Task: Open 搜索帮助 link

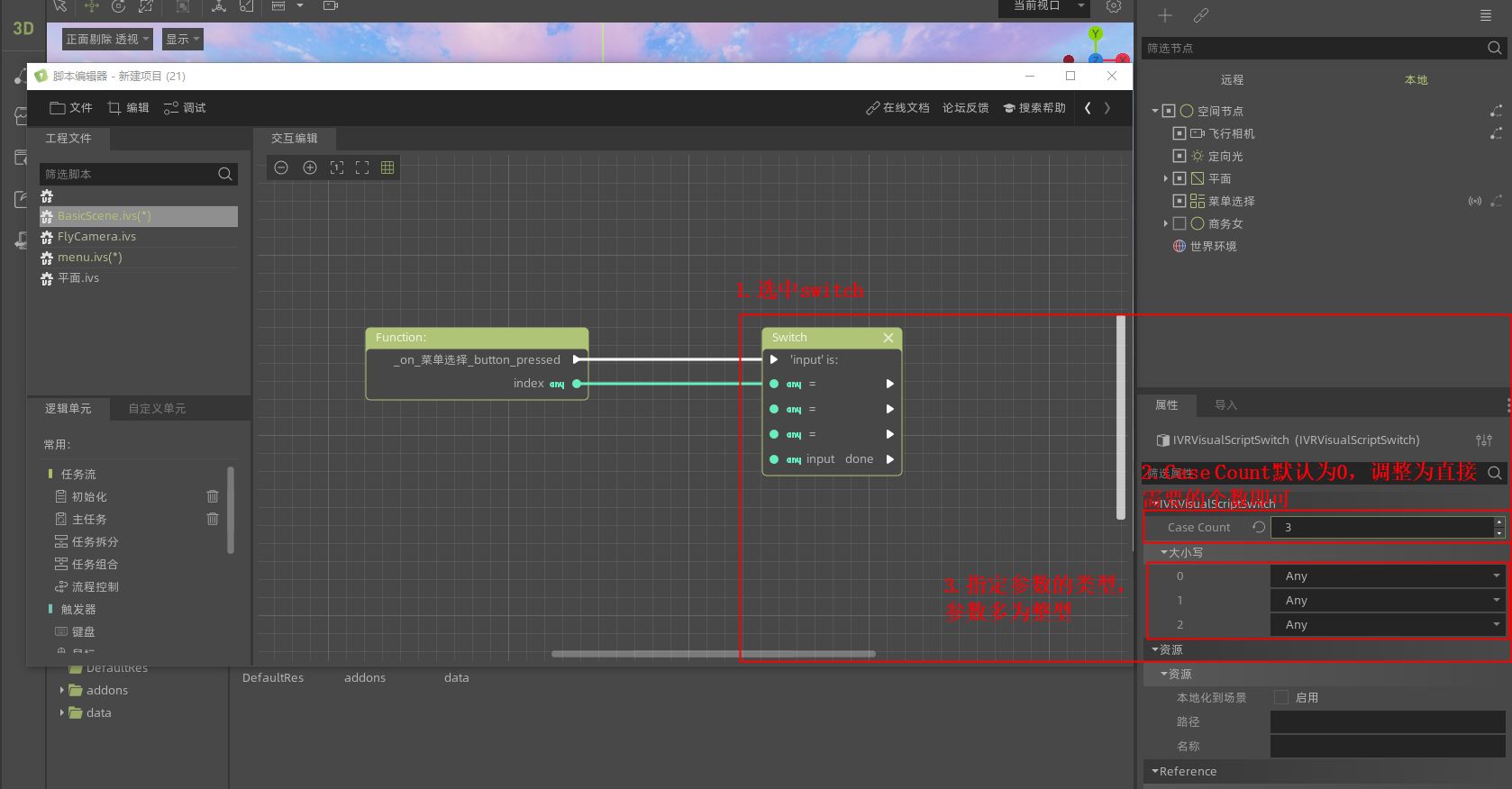Action: tap(1034, 108)
